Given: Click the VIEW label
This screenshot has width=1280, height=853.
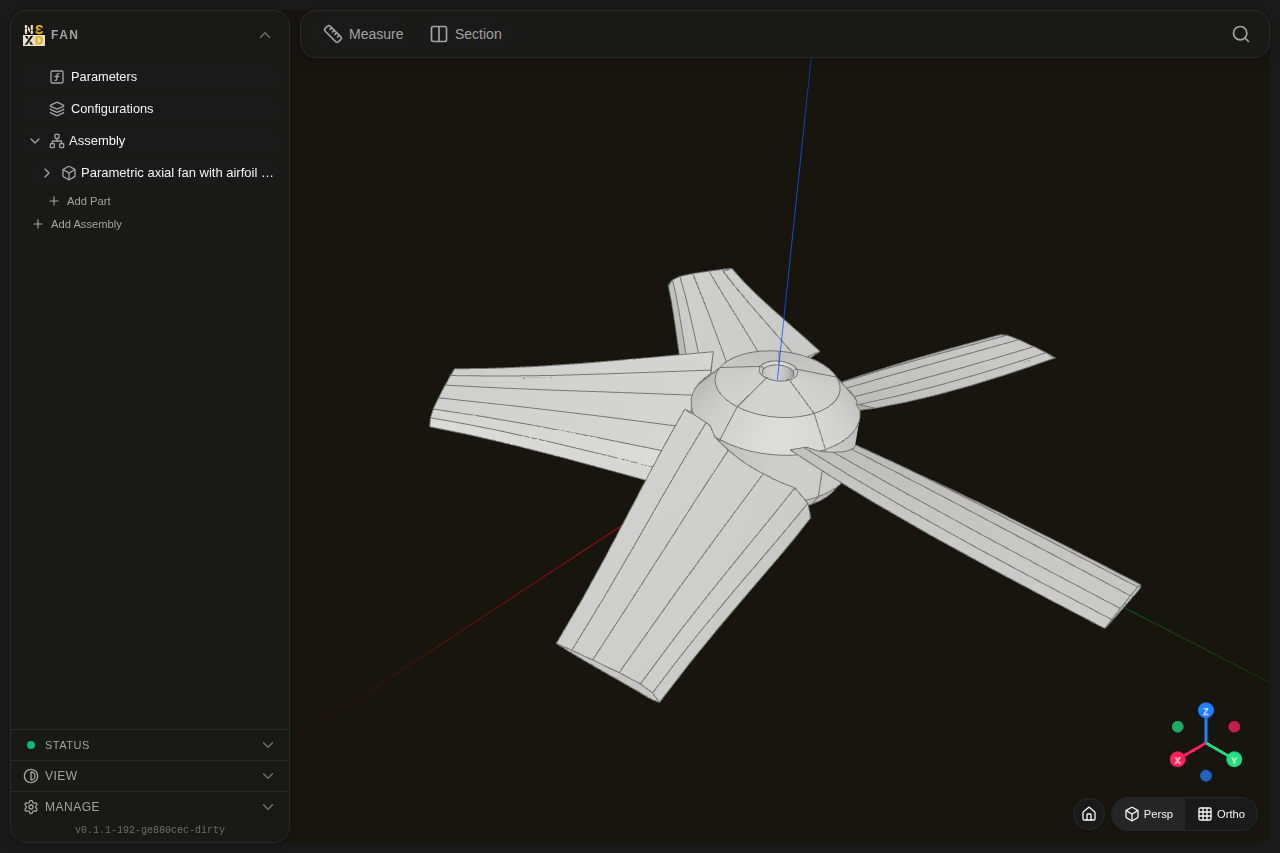Looking at the screenshot, I should [61, 776].
